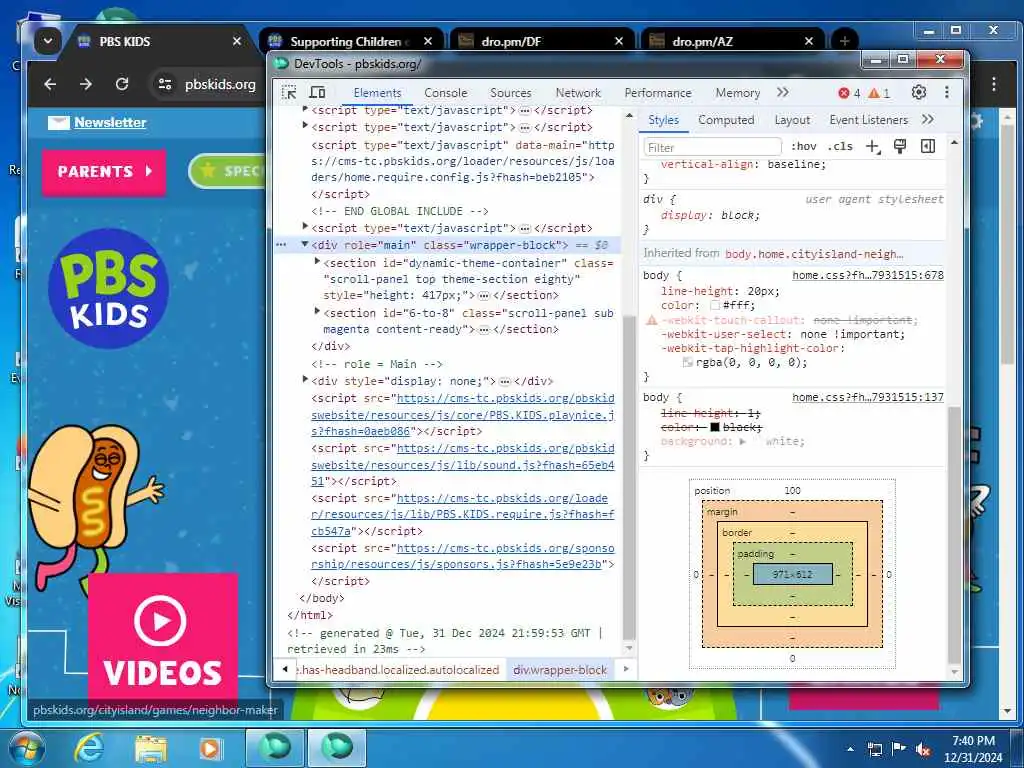Expand the background shorthand property triangle
Screen dimensions: 1024x768
tap(742, 441)
